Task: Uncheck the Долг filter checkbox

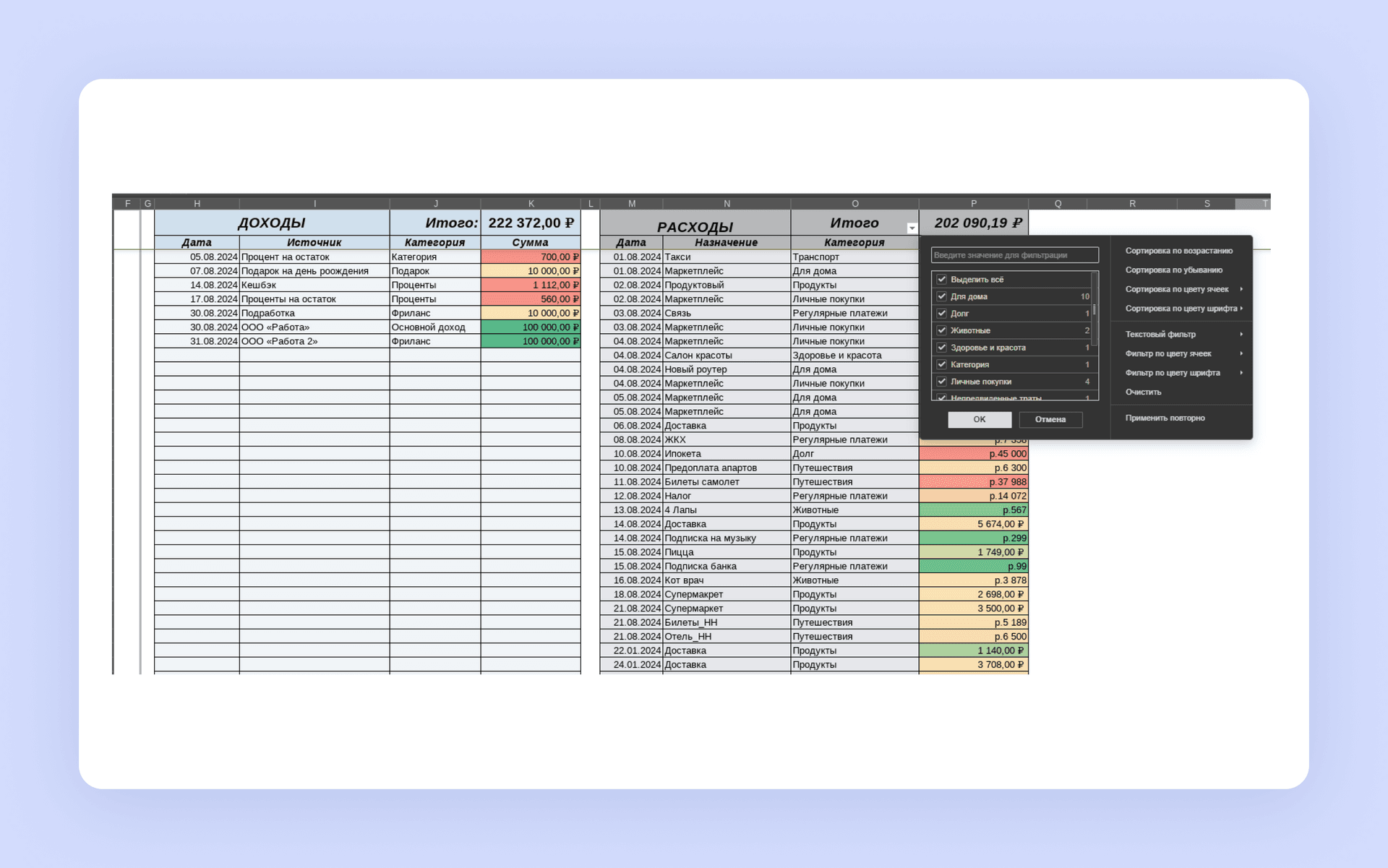Action: point(941,314)
